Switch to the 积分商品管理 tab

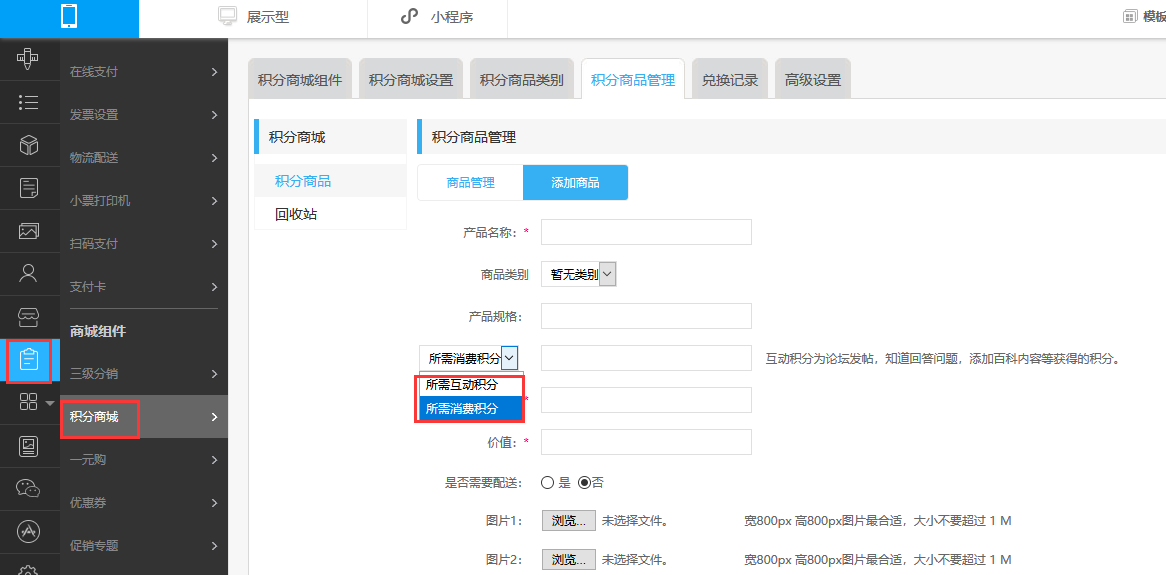click(x=633, y=80)
